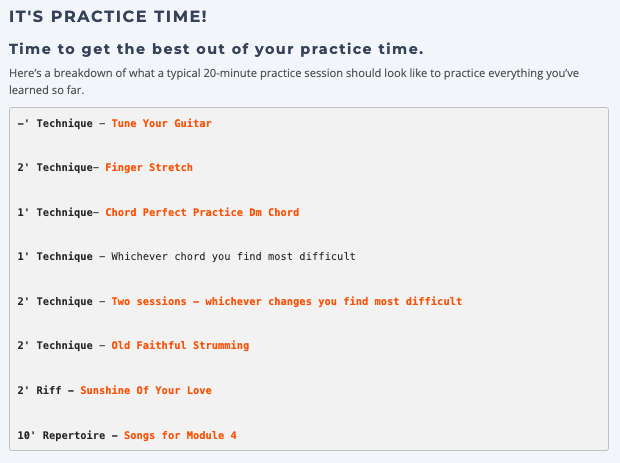Click the 'Time to get the best' subheading
The image size is (620, 463).
[x=216, y=49]
